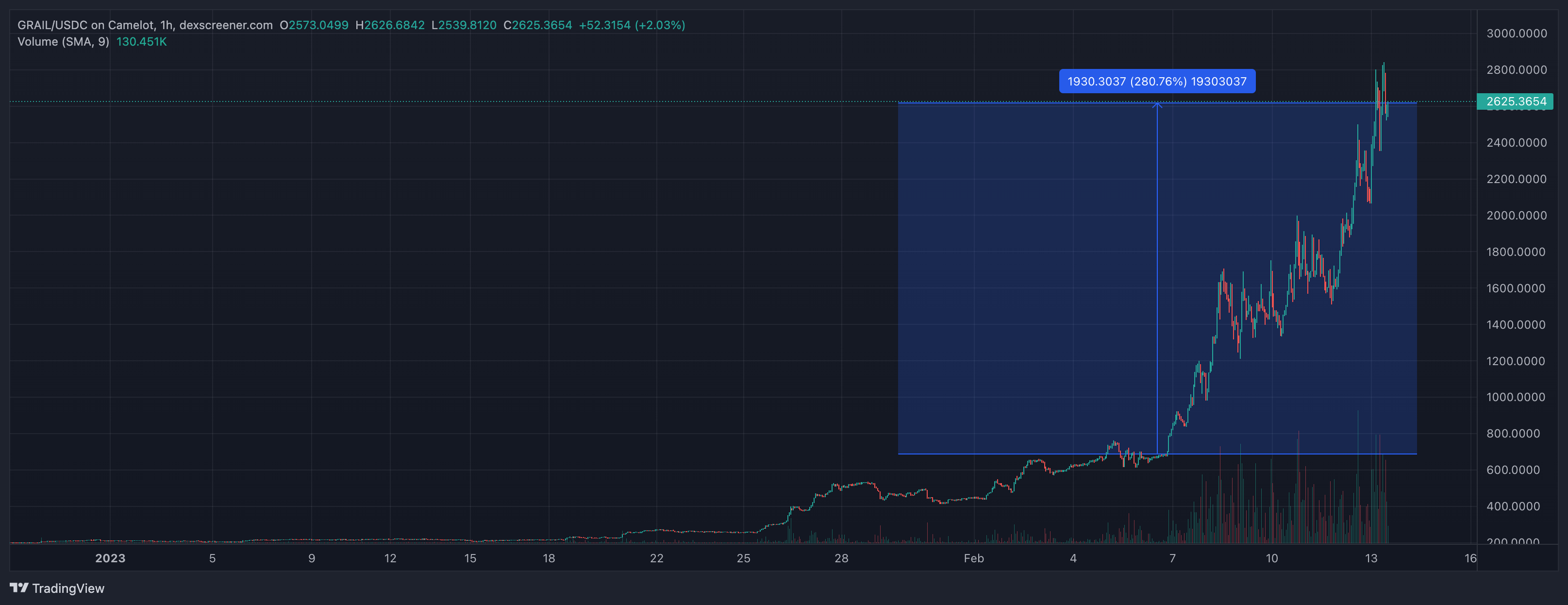
Task: Select the GRAIL/USDC on Camelot chart title
Action: 145,25
